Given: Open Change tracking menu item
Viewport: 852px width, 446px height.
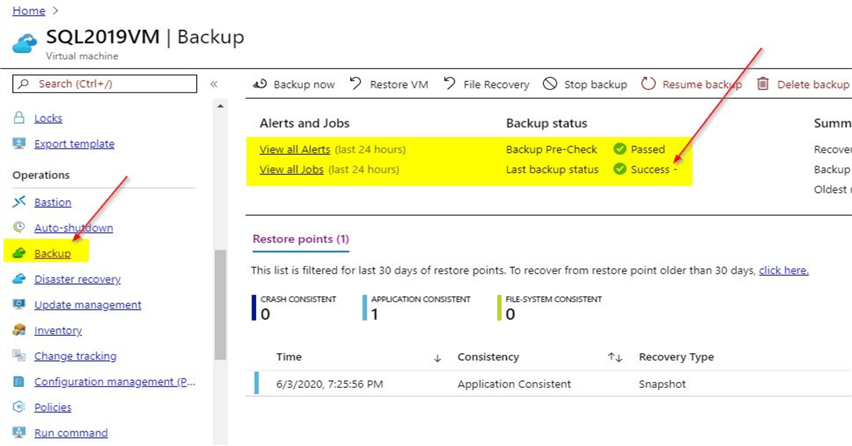Looking at the screenshot, I should pos(75,356).
